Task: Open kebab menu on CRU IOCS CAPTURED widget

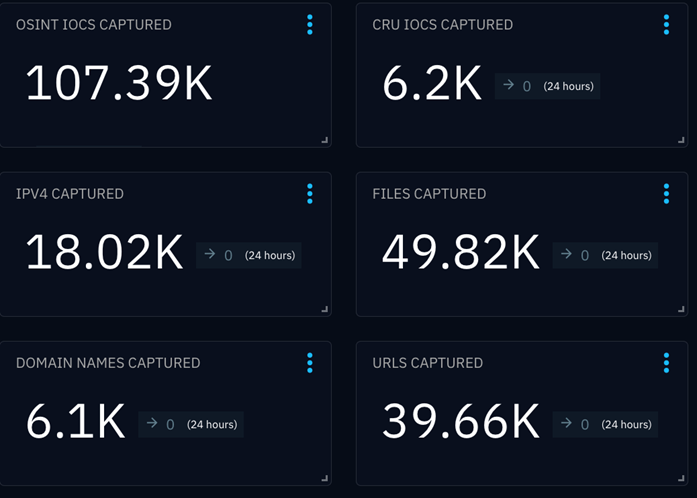Action: tap(666, 25)
